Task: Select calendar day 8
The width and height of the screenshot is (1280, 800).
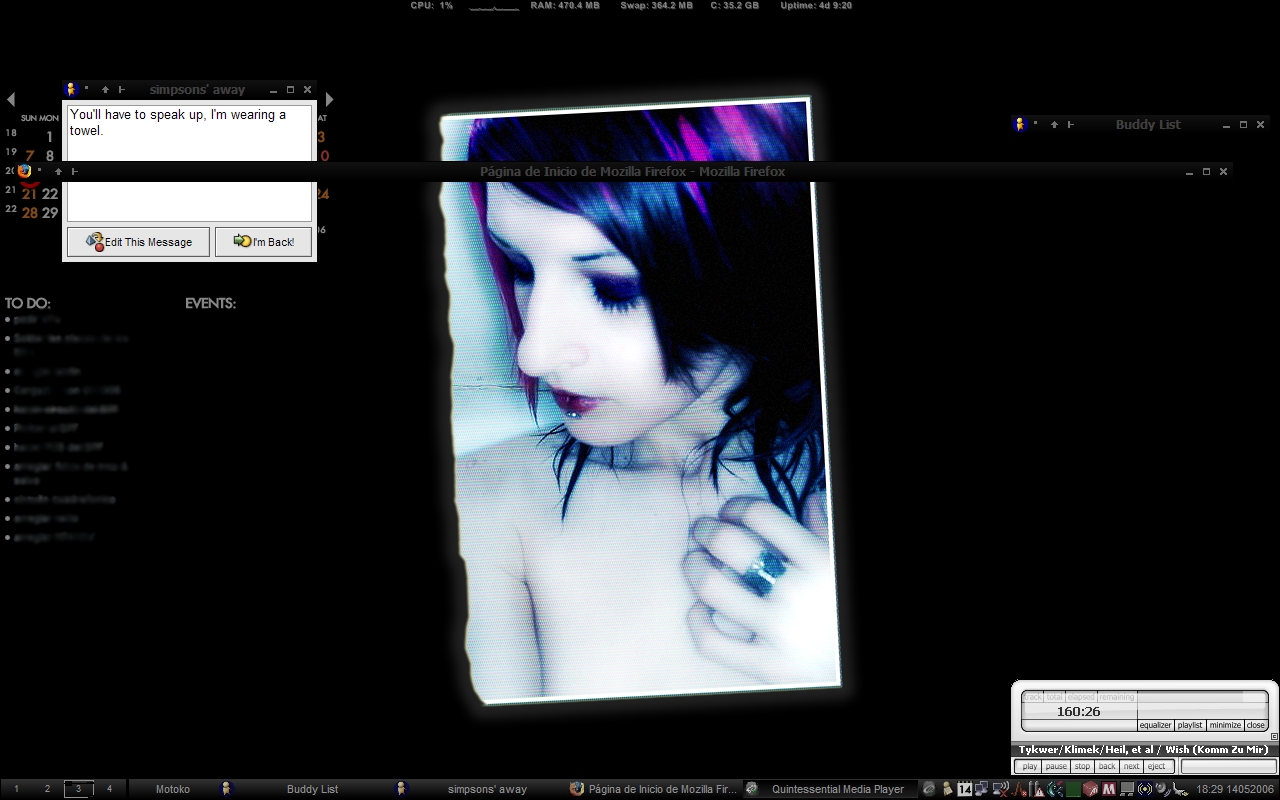Action: click(x=50, y=156)
